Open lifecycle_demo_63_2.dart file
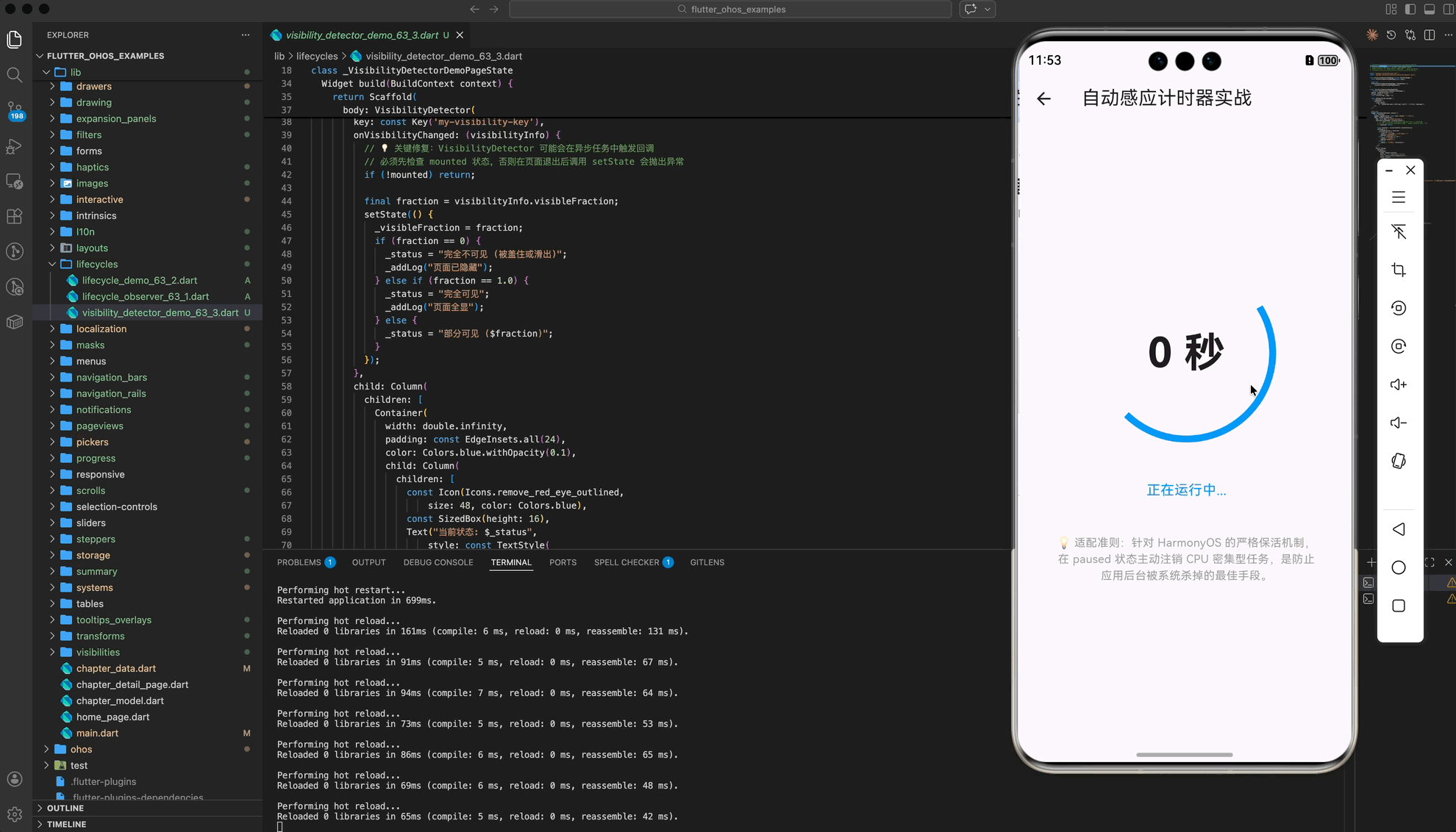This screenshot has height=832, width=1456. [139, 280]
